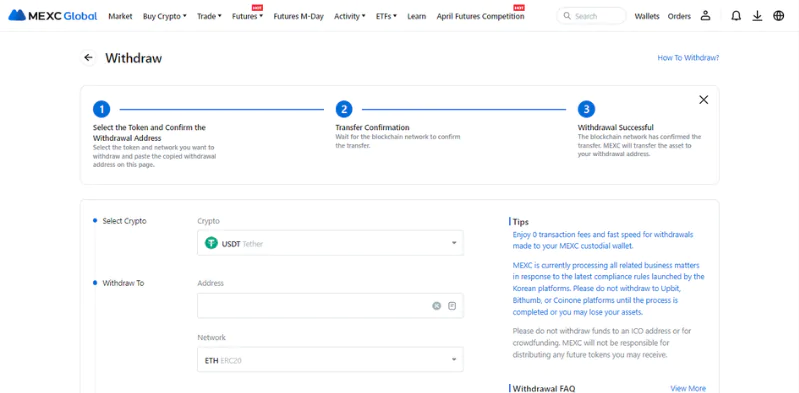Expand the Crypto USDT dropdown
This screenshot has height=393, width=799.
pyautogui.click(x=330, y=243)
